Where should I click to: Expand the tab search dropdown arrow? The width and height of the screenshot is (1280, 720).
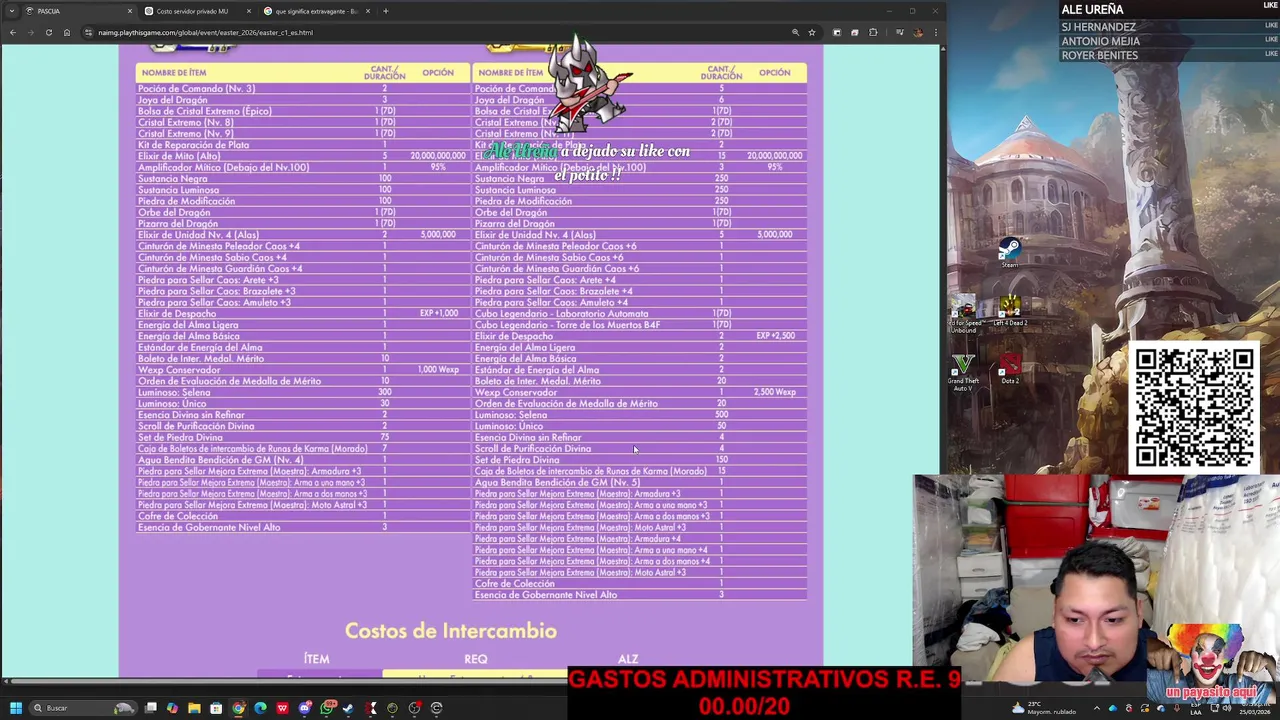click(13, 11)
